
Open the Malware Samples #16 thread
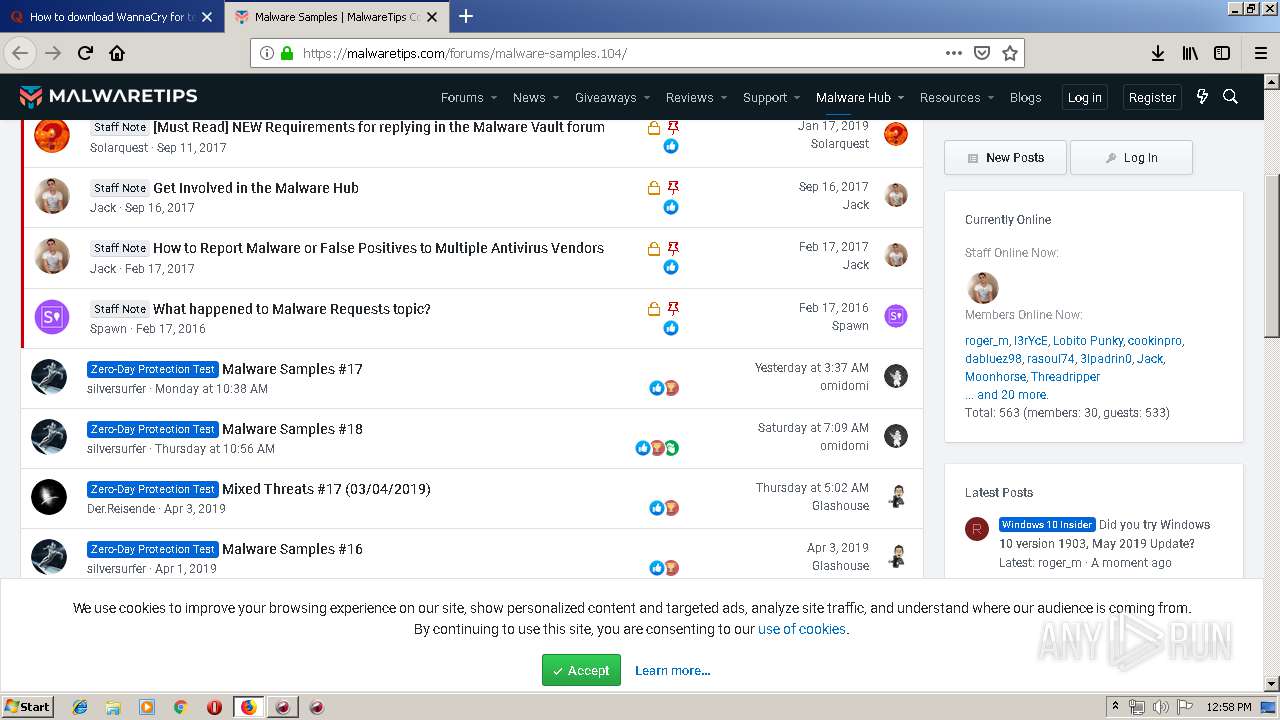tap(292, 549)
